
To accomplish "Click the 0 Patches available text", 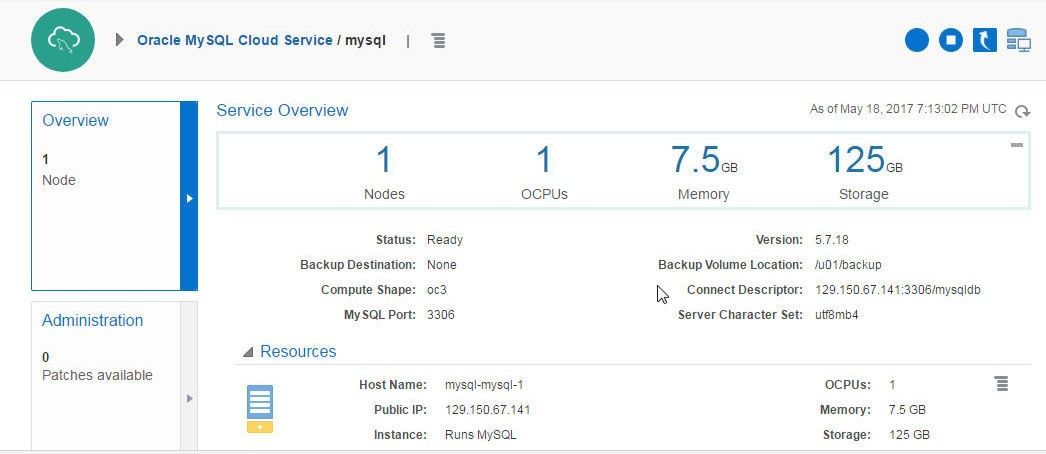I will point(97,367).
